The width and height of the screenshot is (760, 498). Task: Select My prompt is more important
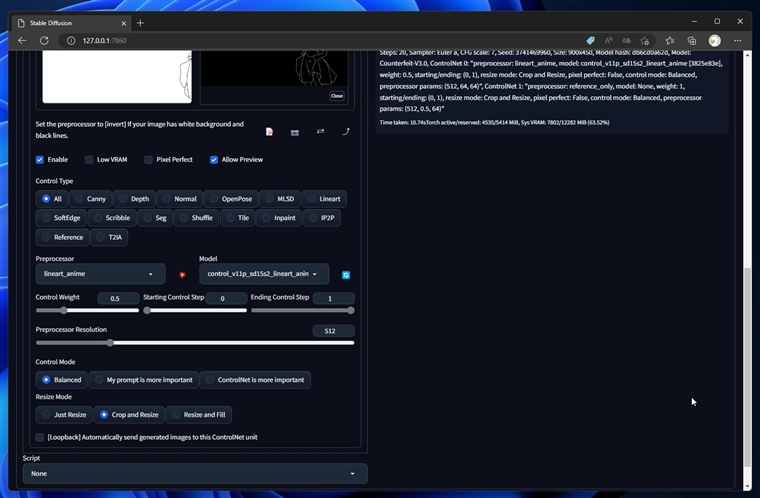143,380
